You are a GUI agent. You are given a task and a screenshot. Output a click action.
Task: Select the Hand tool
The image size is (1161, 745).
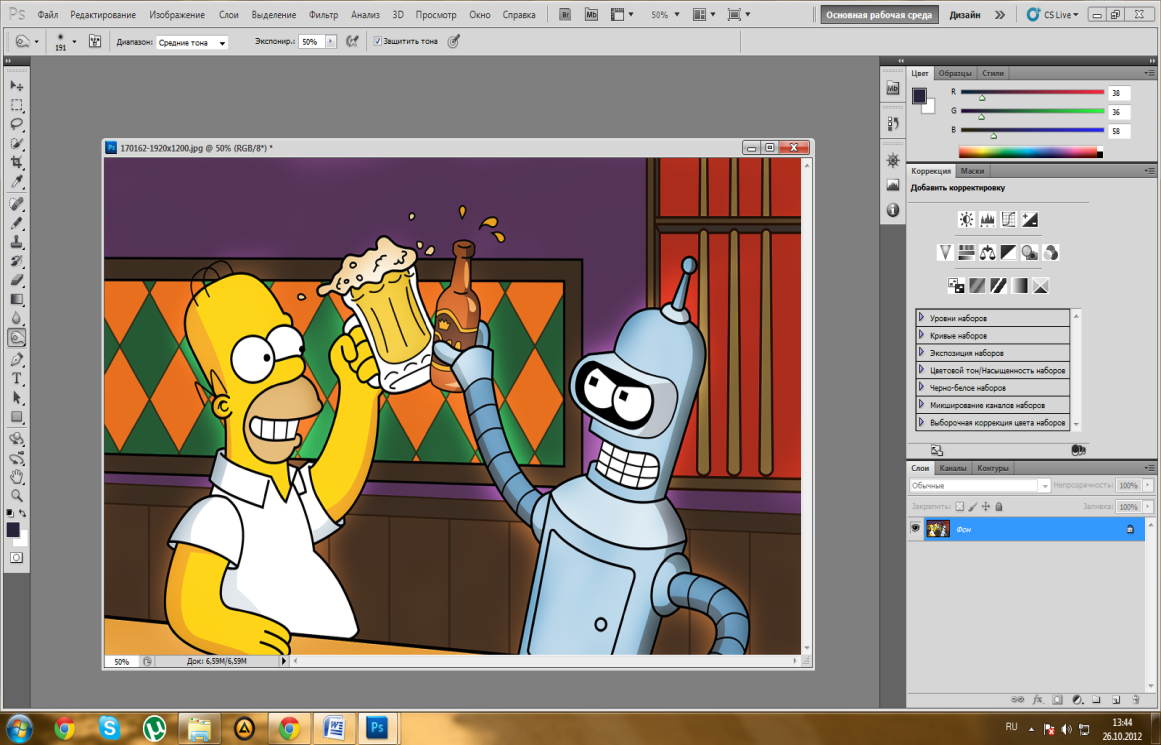[16, 478]
